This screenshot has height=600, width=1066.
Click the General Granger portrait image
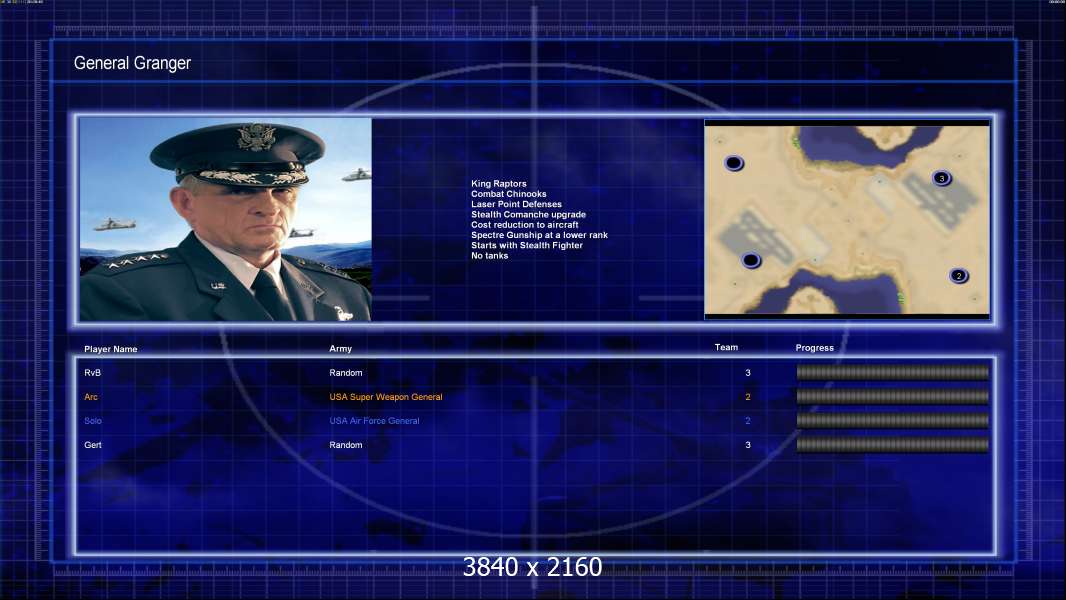225,219
